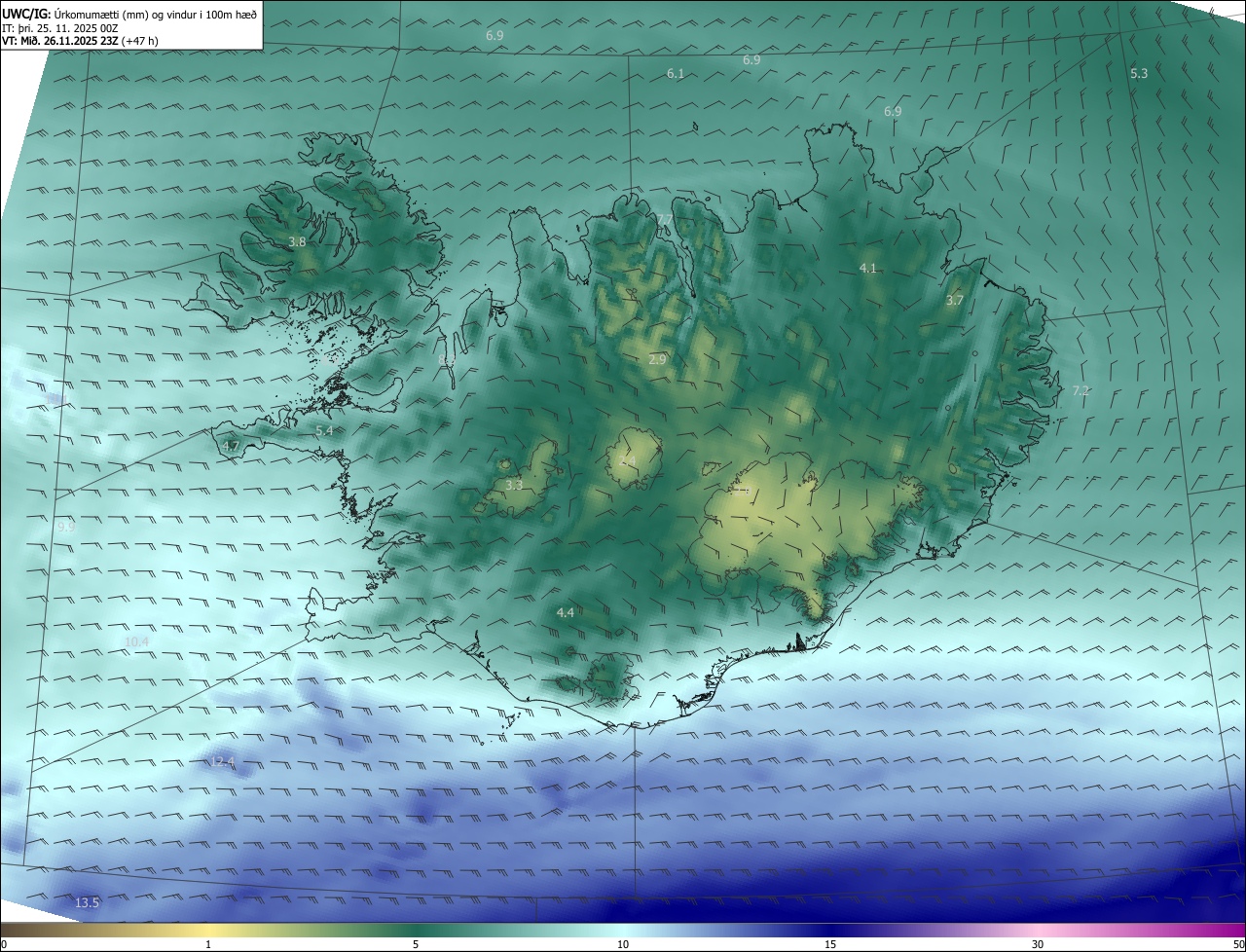Click the 2.4 value on the glacier

click(x=628, y=460)
